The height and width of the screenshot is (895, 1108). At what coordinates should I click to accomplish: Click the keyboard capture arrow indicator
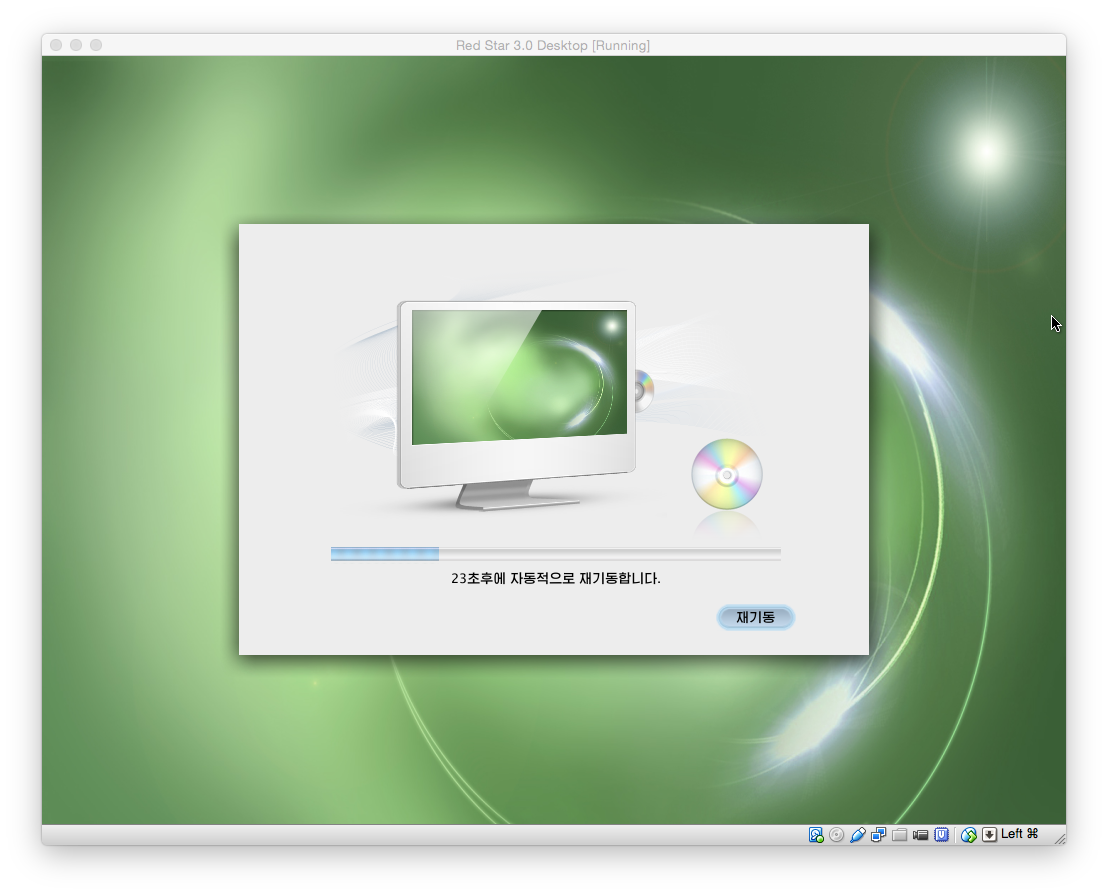click(989, 835)
